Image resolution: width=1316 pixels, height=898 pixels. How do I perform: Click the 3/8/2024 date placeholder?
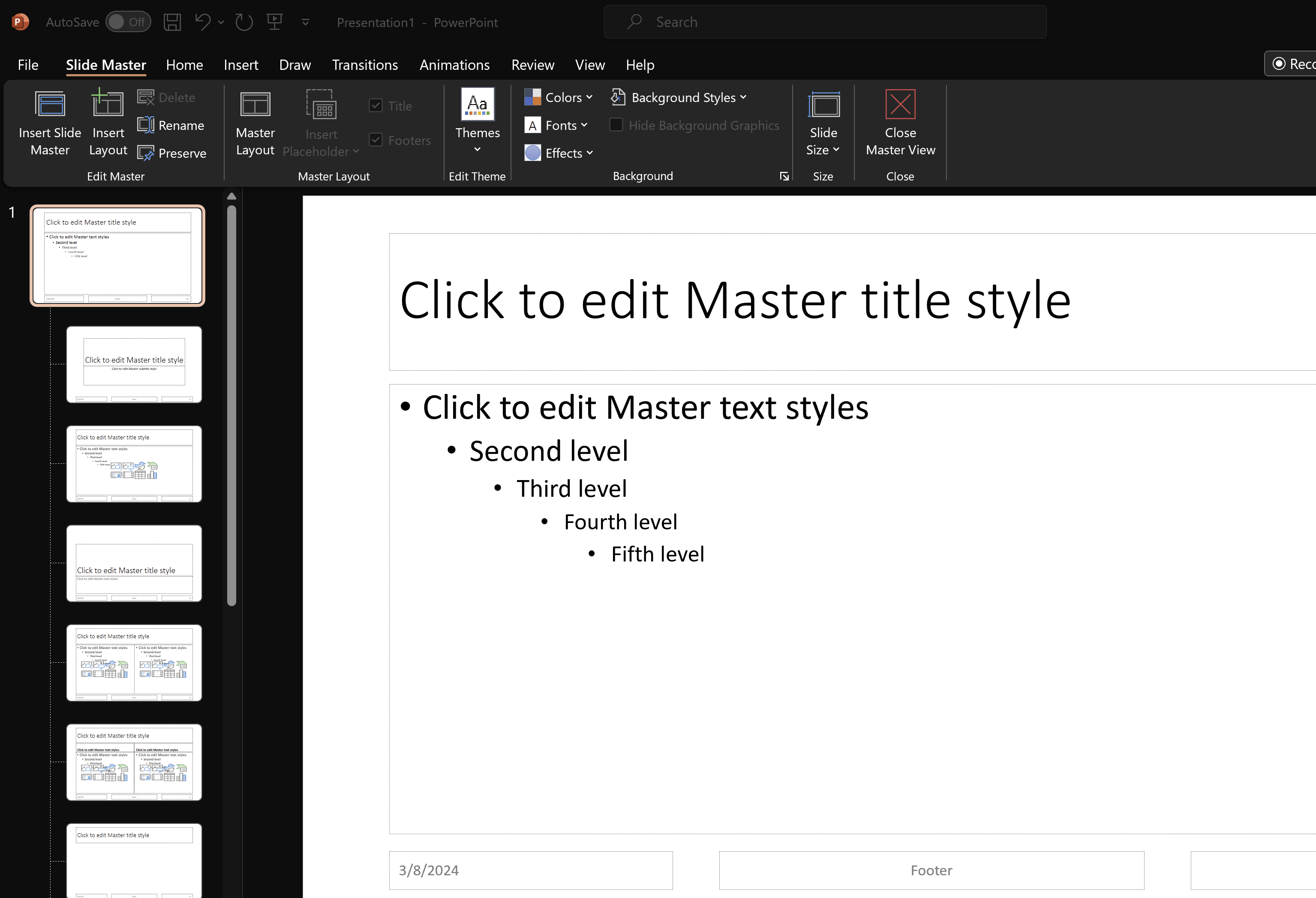point(531,870)
